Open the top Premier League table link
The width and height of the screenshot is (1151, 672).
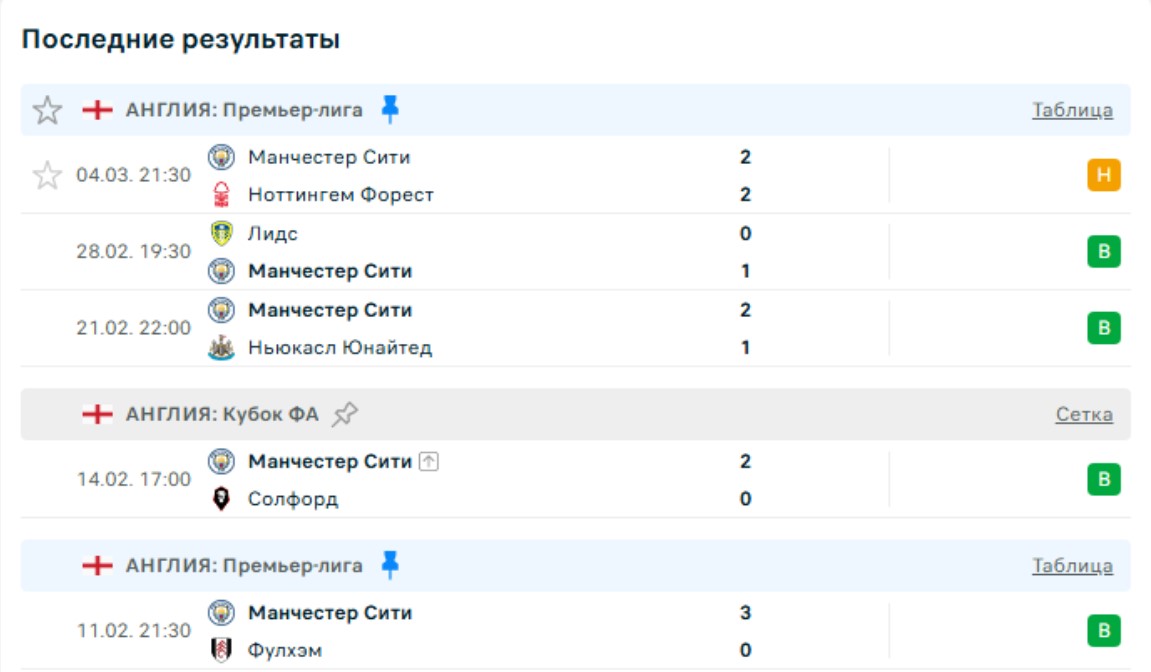(1072, 111)
